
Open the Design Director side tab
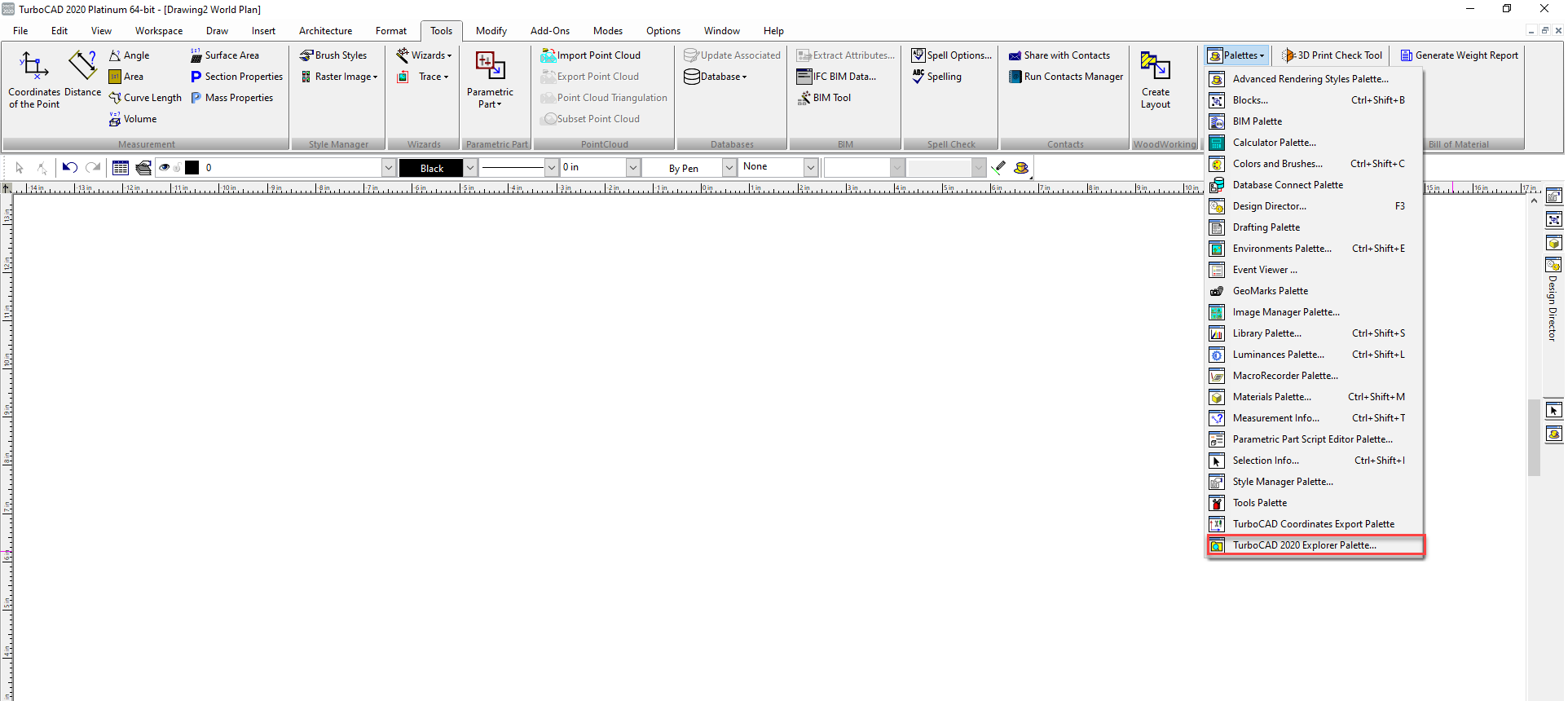pos(1553,299)
